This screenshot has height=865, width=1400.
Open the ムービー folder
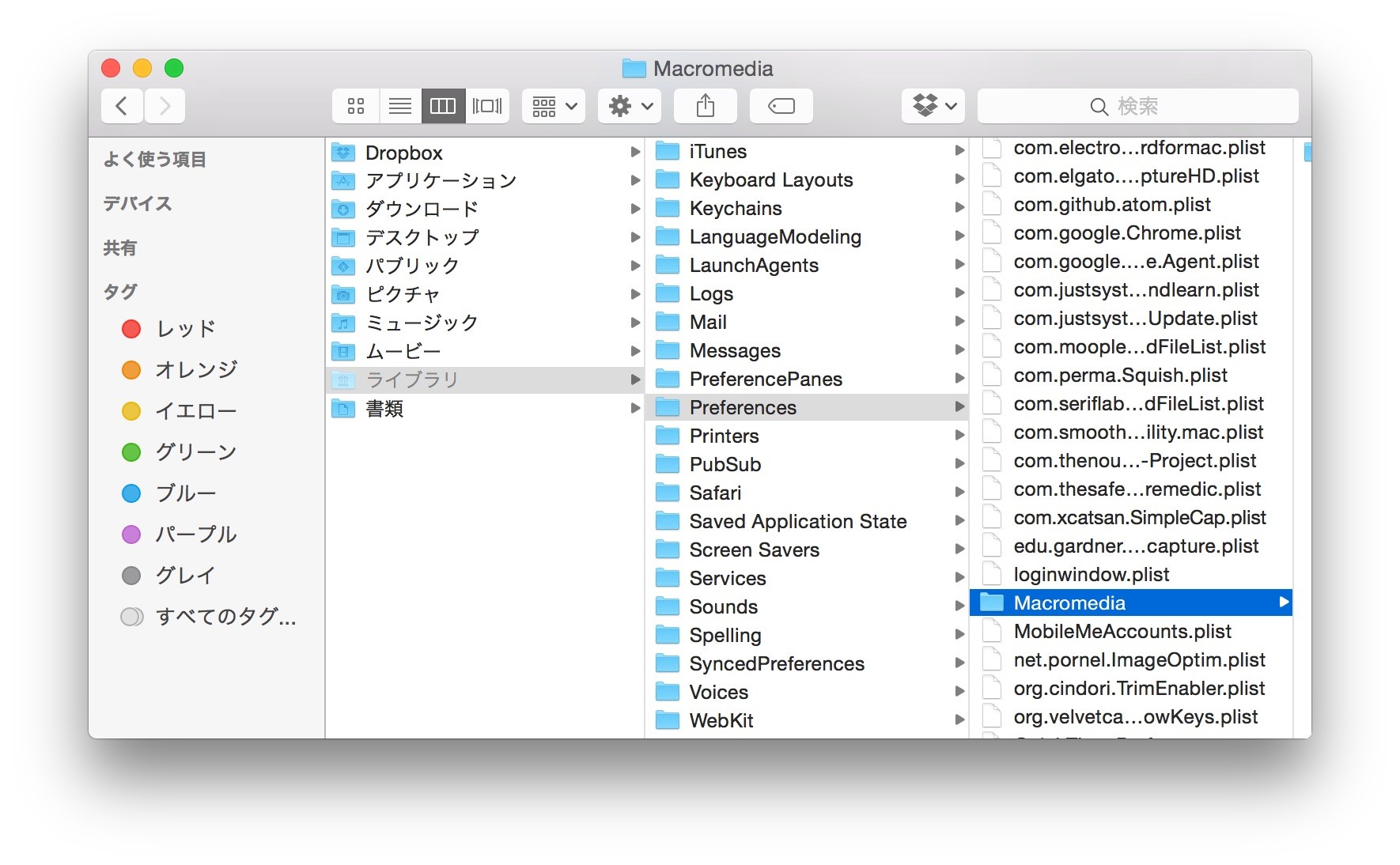pyautogui.click(x=486, y=352)
